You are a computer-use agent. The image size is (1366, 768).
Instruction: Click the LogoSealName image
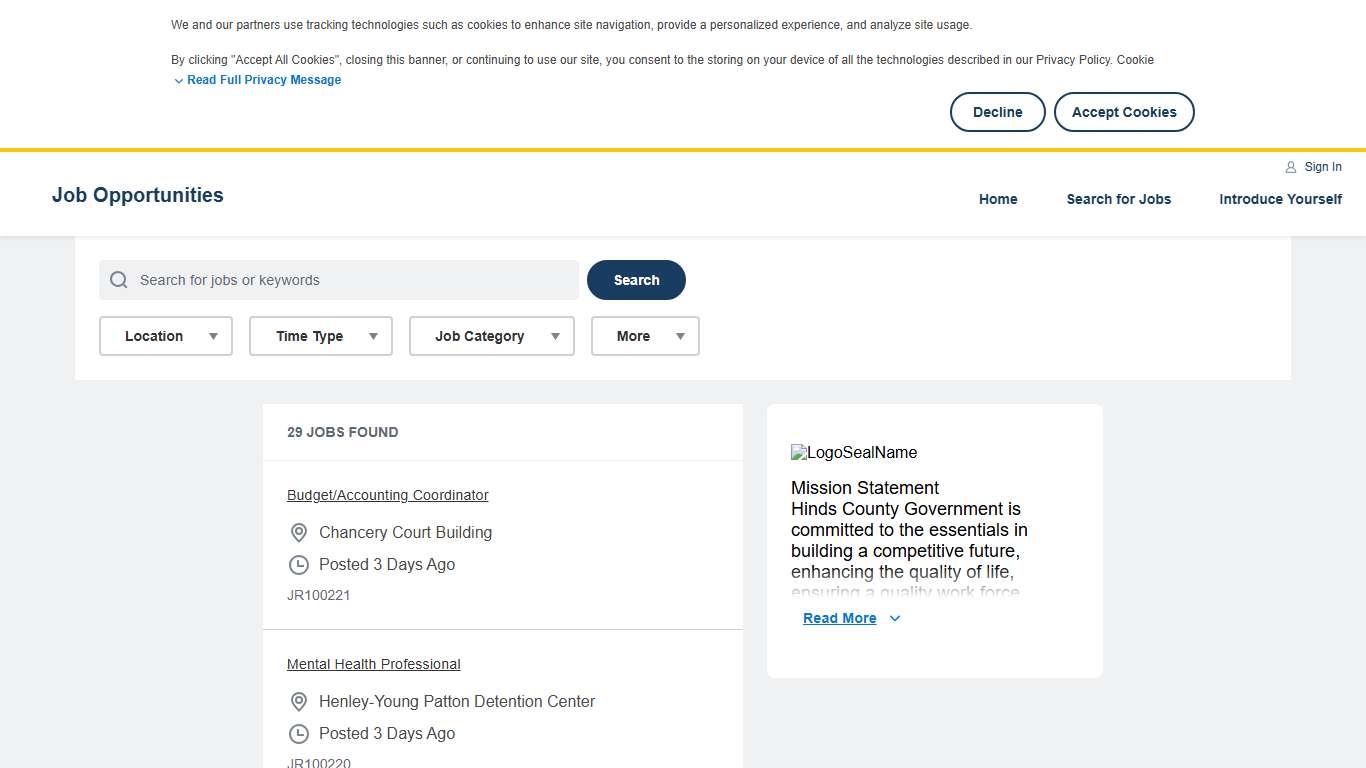[x=853, y=453]
